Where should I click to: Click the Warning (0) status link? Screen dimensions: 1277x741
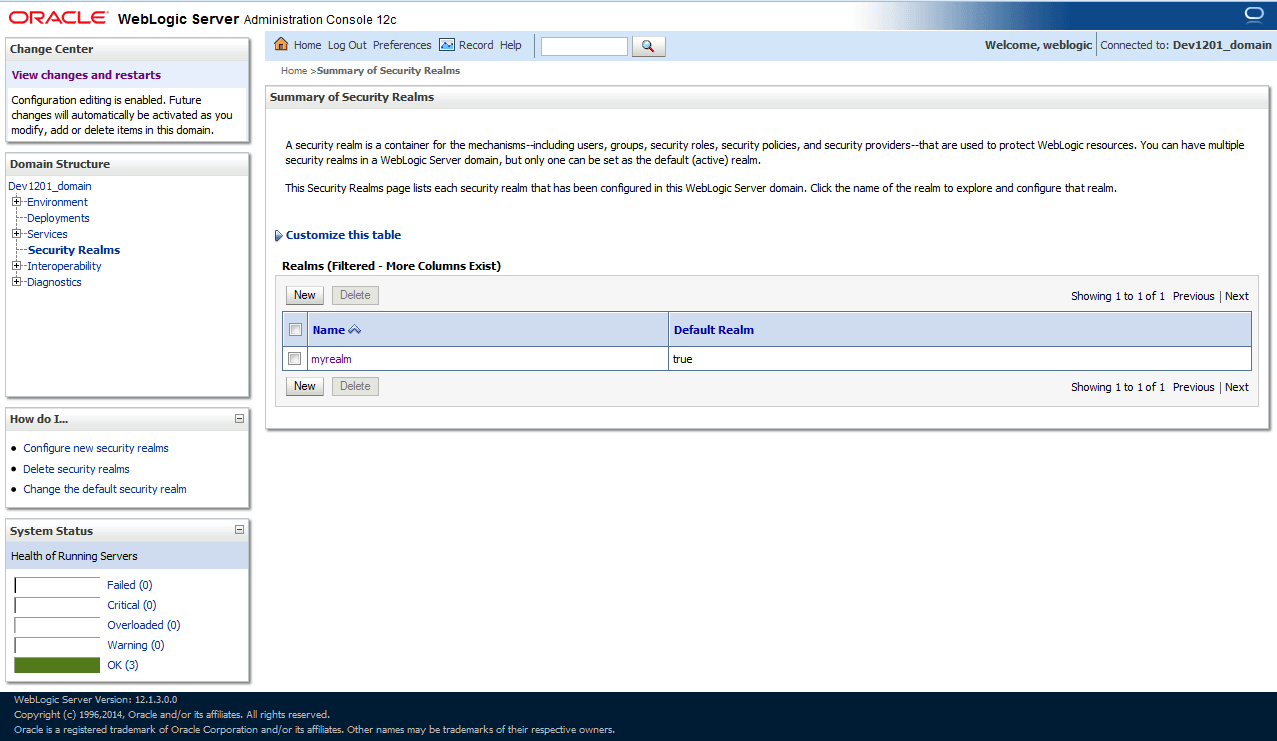coord(136,645)
